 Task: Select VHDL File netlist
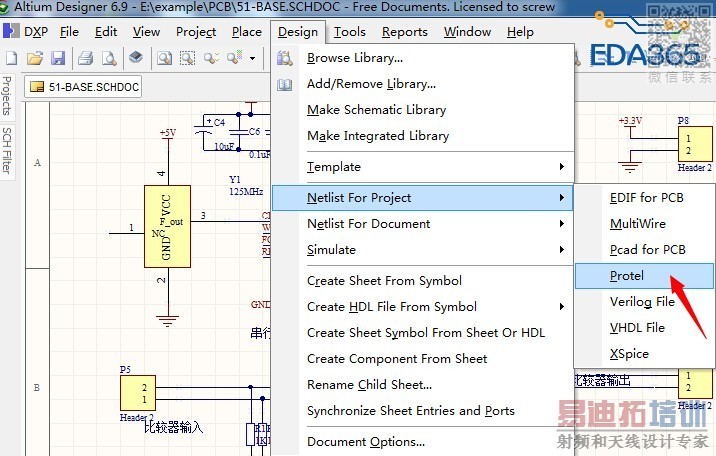pyautogui.click(x=644, y=328)
